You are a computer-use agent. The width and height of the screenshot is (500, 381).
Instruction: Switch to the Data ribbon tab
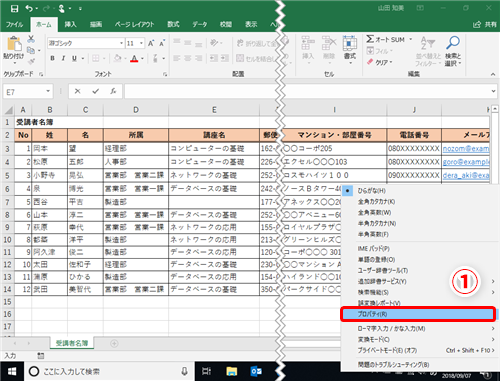tap(199, 24)
